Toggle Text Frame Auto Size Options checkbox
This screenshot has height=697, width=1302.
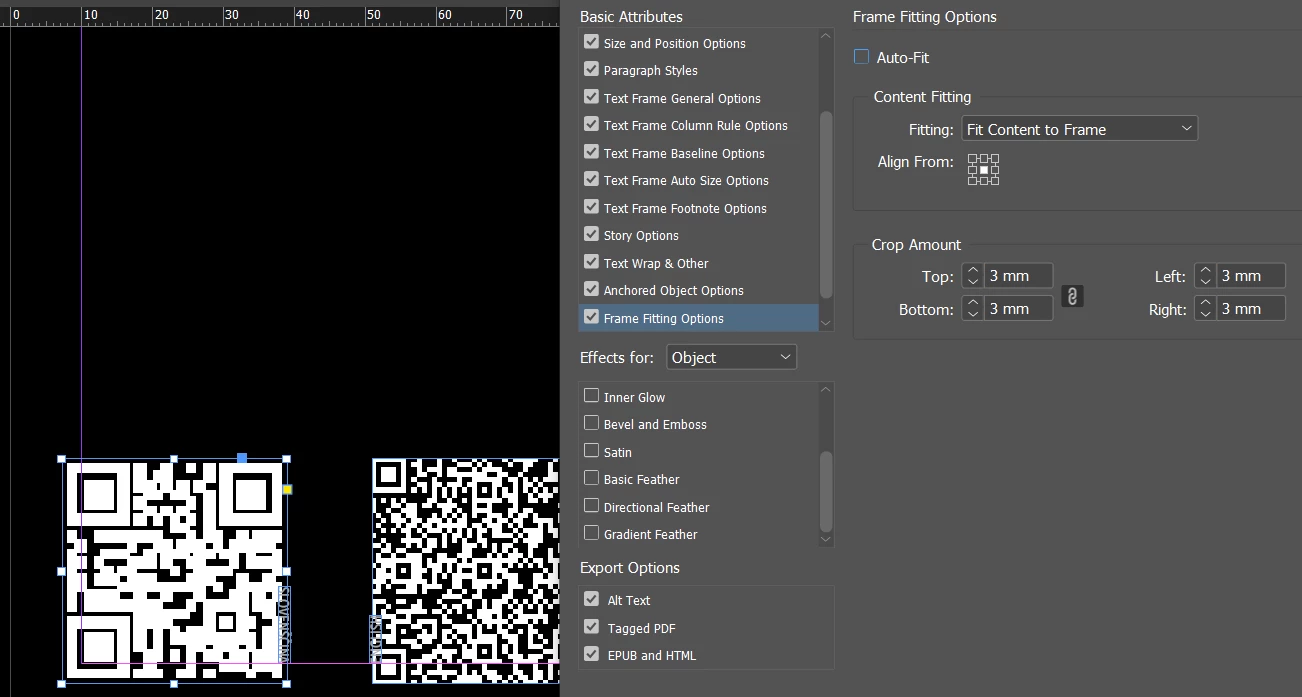(592, 180)
